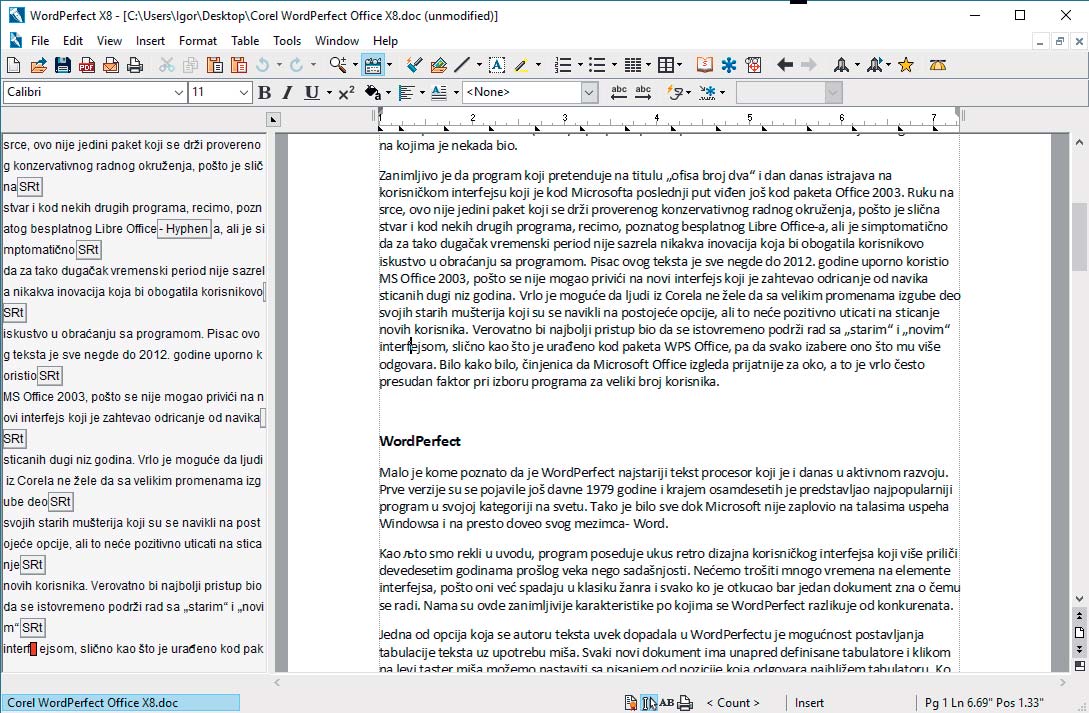
Task: Select the Draw Line tool
Action: 463,65
